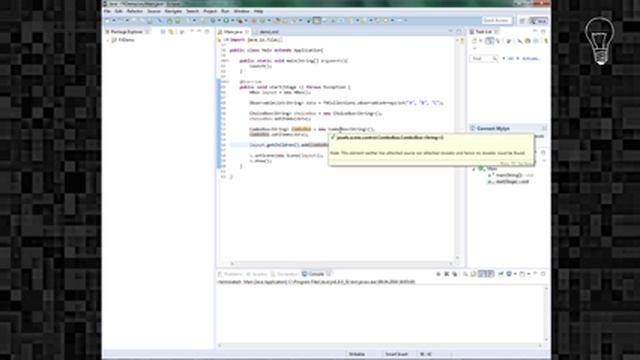Screen dimensions: 640x360
Task: Open the Navigate menu
Action: 173,11
